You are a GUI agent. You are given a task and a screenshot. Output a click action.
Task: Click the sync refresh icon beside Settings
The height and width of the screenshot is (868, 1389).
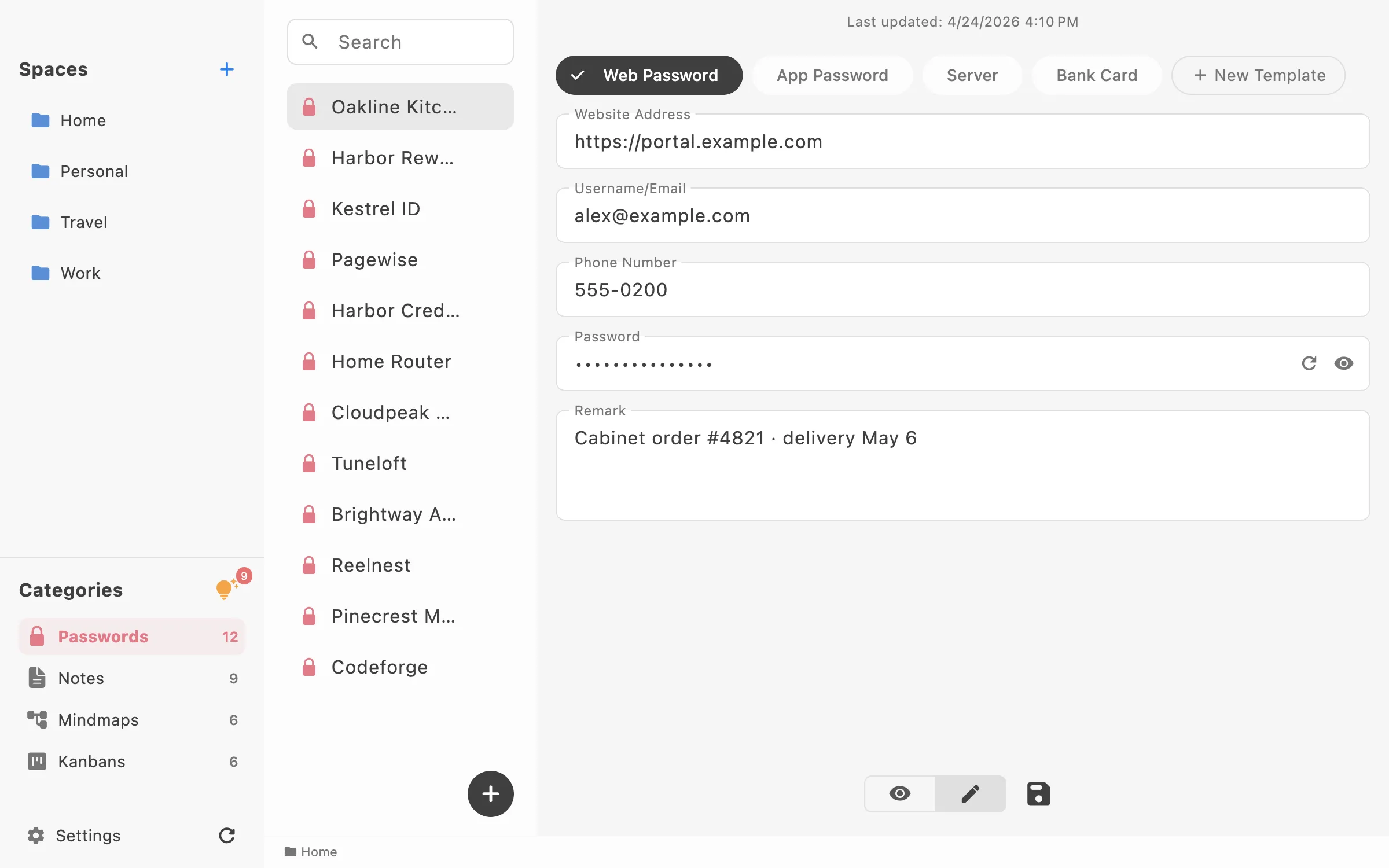(x=227, y=836)
